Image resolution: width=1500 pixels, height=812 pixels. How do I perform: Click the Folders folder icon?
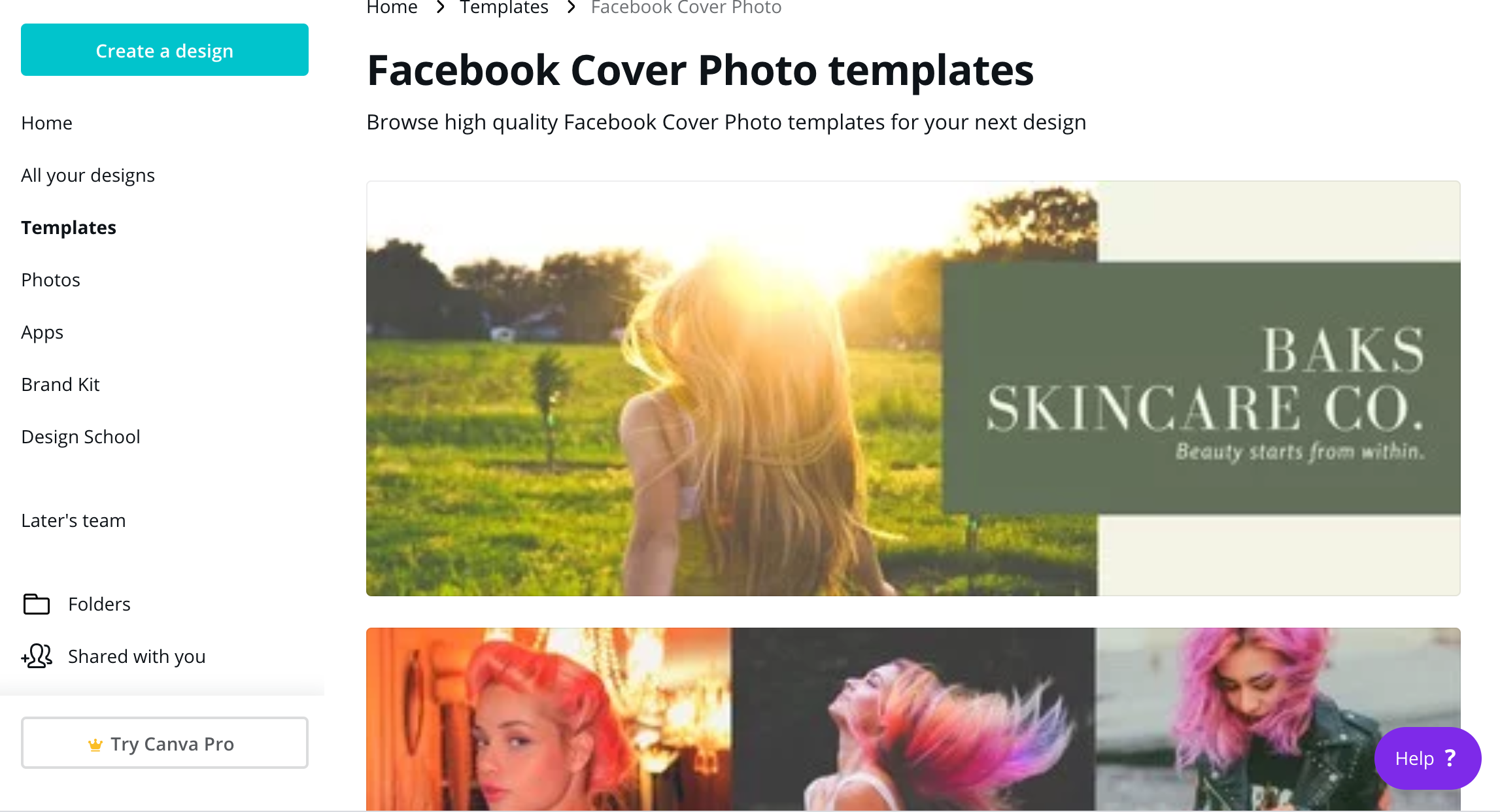(x=37, y=604)
